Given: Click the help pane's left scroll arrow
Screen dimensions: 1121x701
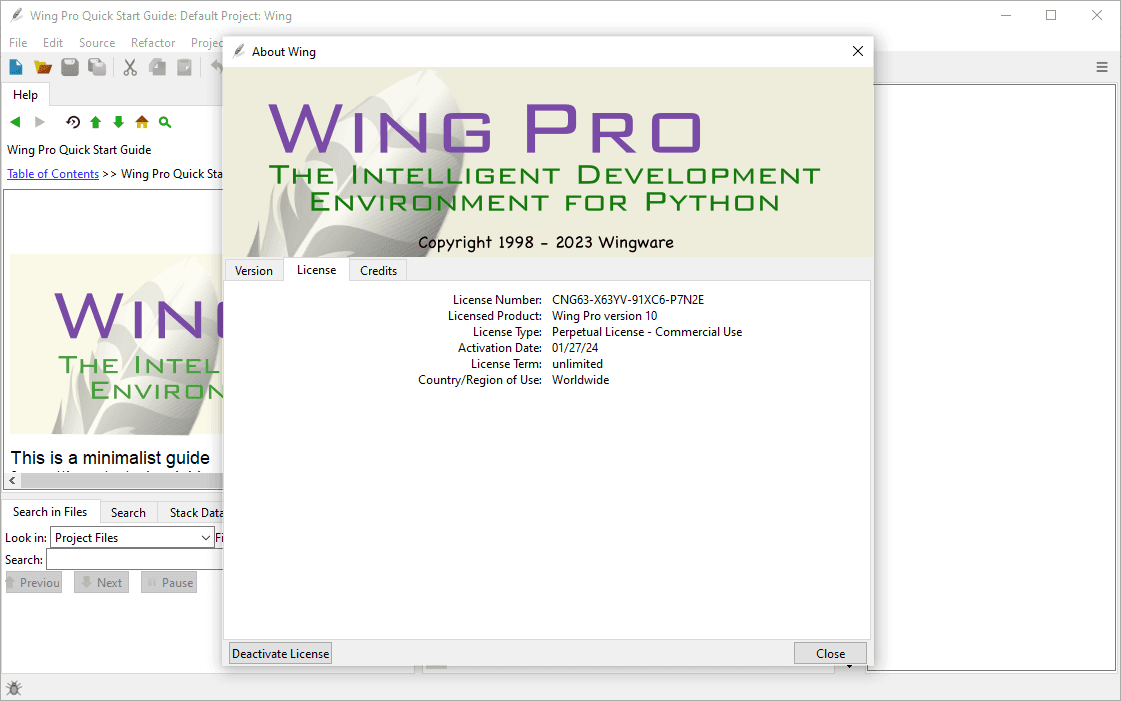Looking at the screenshot, I should coord(12,480).
